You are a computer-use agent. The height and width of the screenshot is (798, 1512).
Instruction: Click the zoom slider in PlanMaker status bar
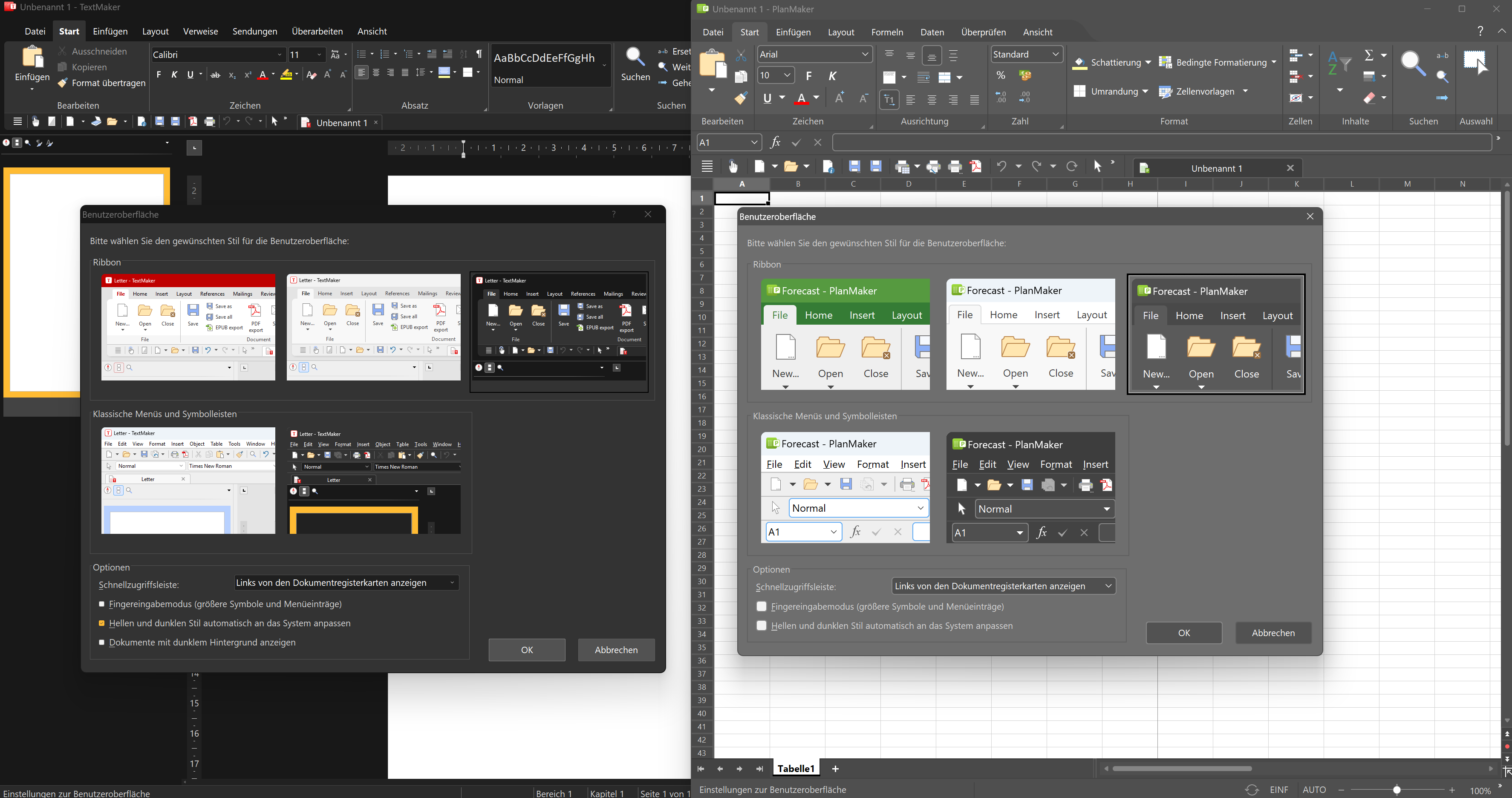click(1397, 790)
